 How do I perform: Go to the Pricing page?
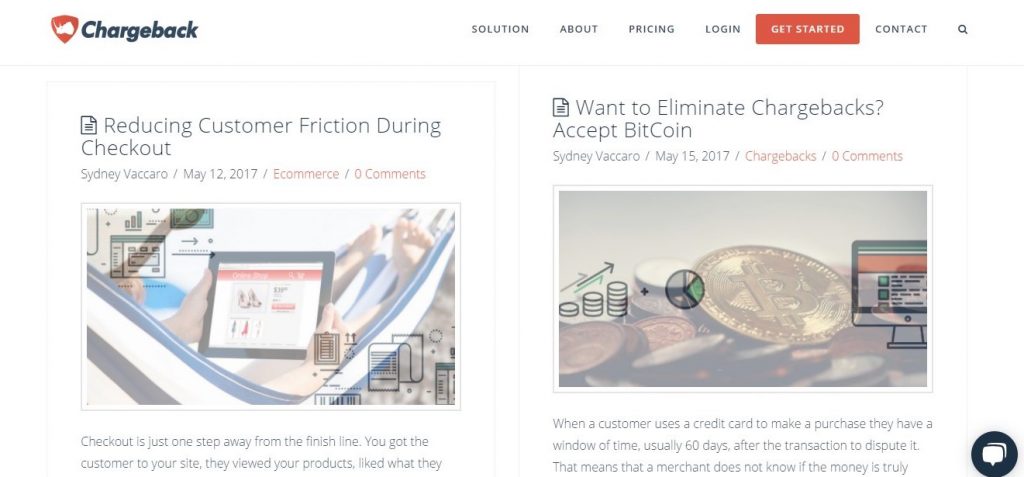click(x=651, y=29)
